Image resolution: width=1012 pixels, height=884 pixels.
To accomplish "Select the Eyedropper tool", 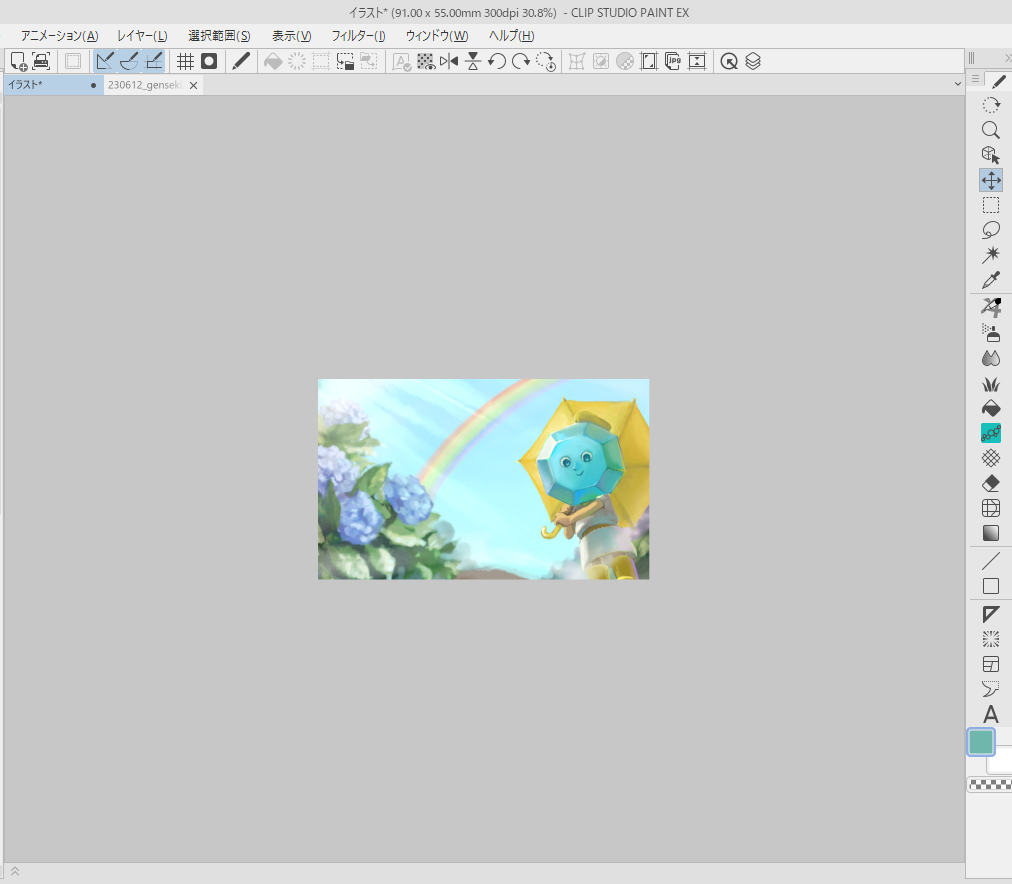I will pyautogui.click(x=991, y=280).
